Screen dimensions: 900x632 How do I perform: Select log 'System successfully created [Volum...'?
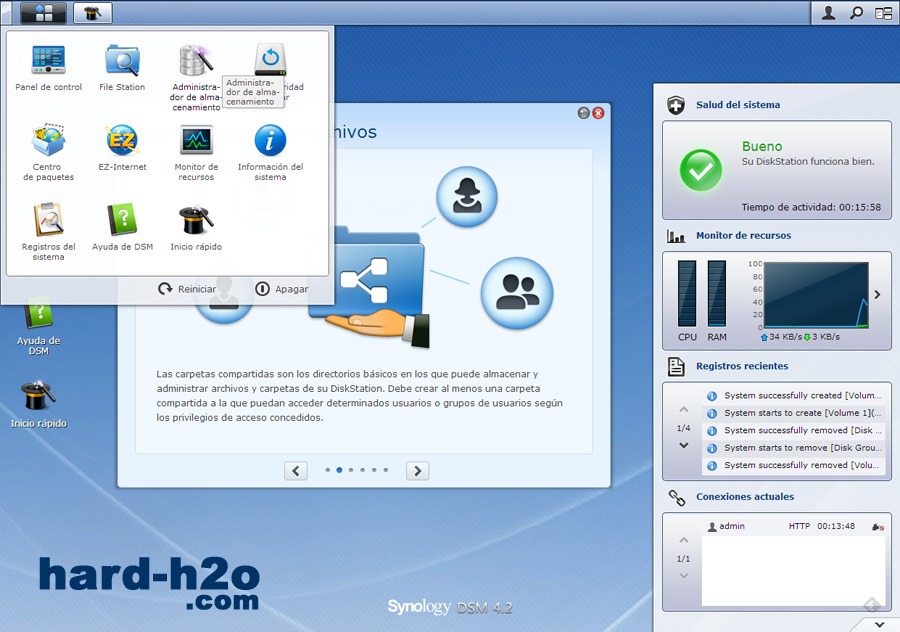pyautogui.click(x=793, y=396)
